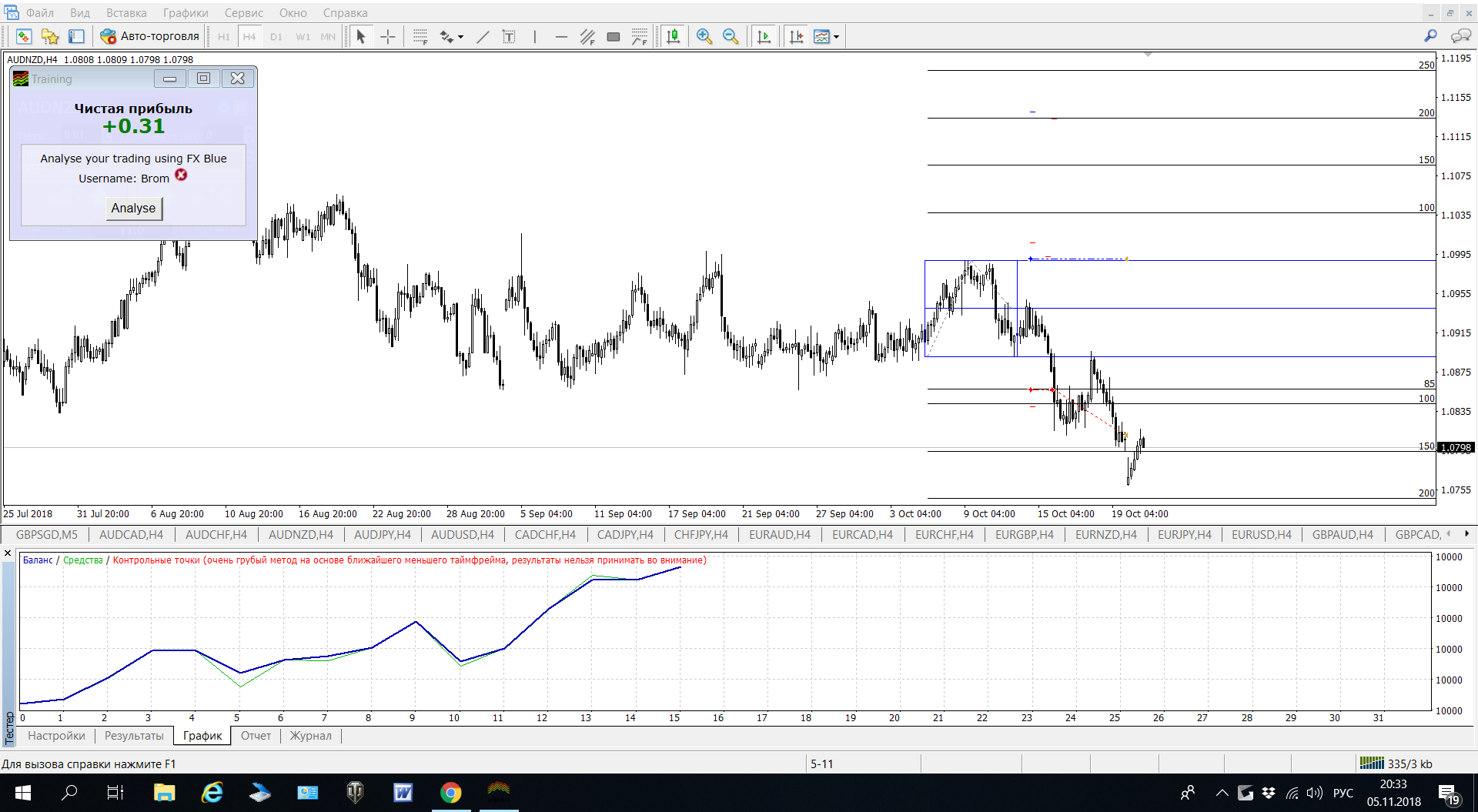This screenshot has width=1478, height=812.
Task: Switch to the EURUSD,H4 chart tab
Action: coord(1261,534)
